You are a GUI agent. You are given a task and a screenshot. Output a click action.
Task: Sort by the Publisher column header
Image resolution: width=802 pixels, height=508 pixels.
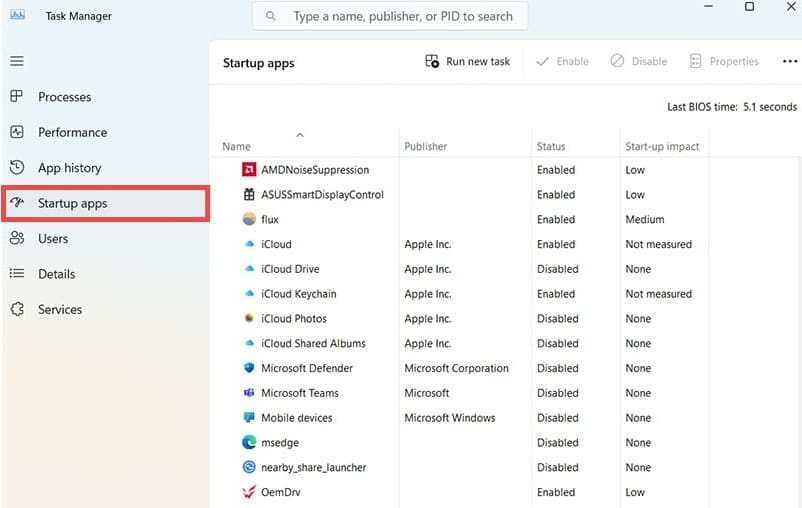pos(426,146)
